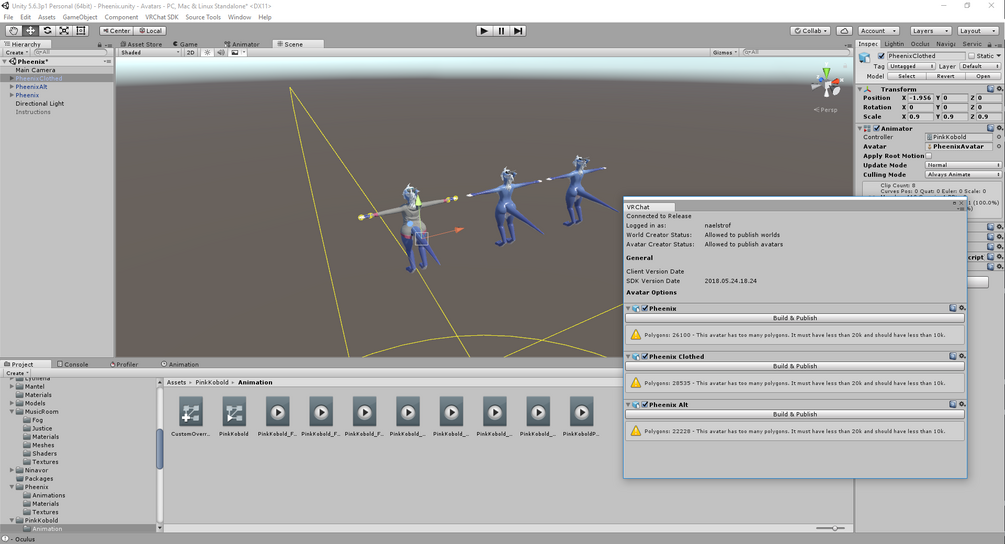
Task: Click the scene orientation gizmo Y axis cone
Action: [827, 72]
